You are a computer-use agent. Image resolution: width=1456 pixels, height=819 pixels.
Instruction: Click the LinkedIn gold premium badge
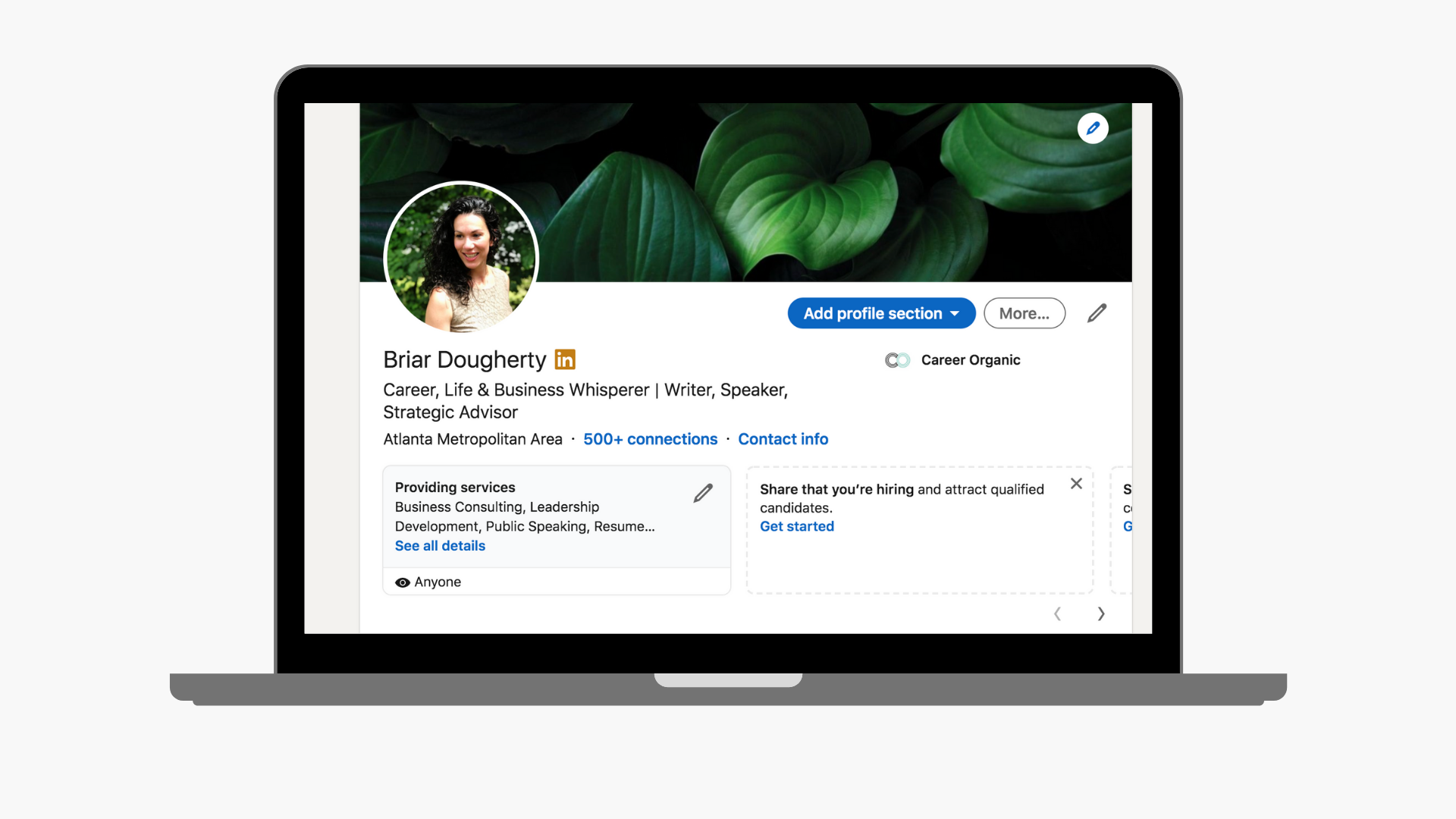click(565, 359)
